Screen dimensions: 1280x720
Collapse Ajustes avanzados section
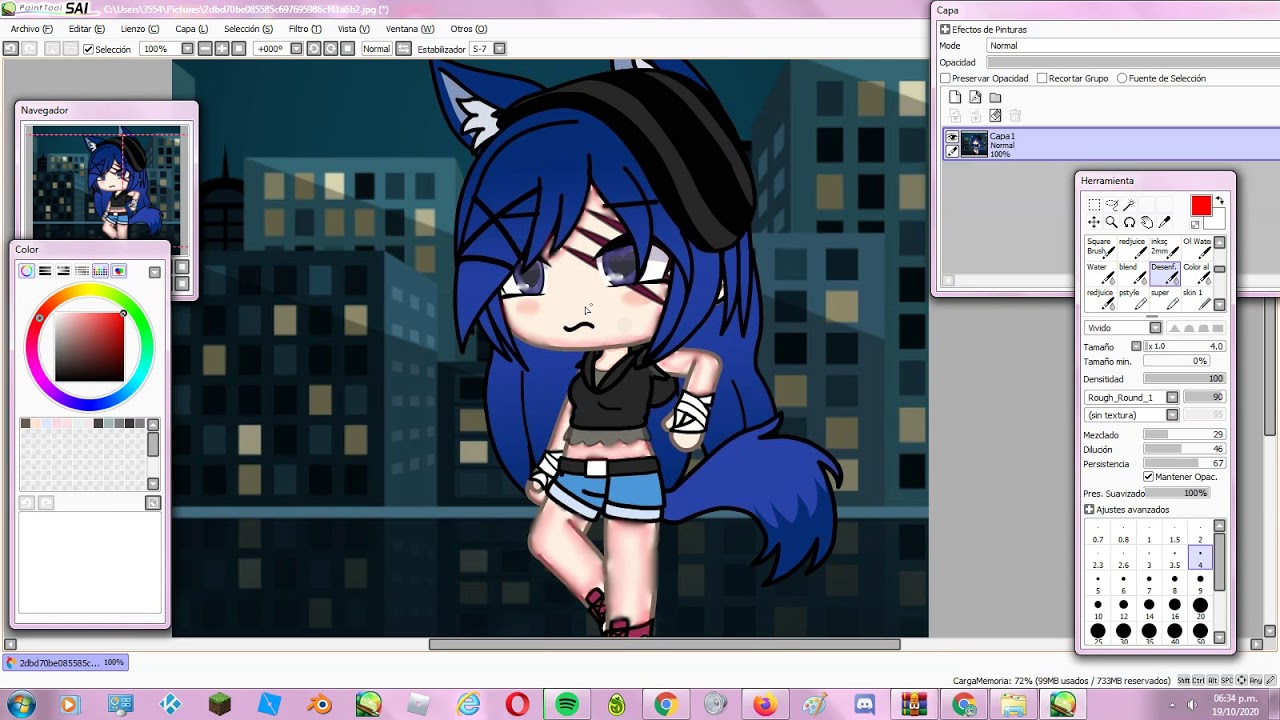pos(1089,510)
